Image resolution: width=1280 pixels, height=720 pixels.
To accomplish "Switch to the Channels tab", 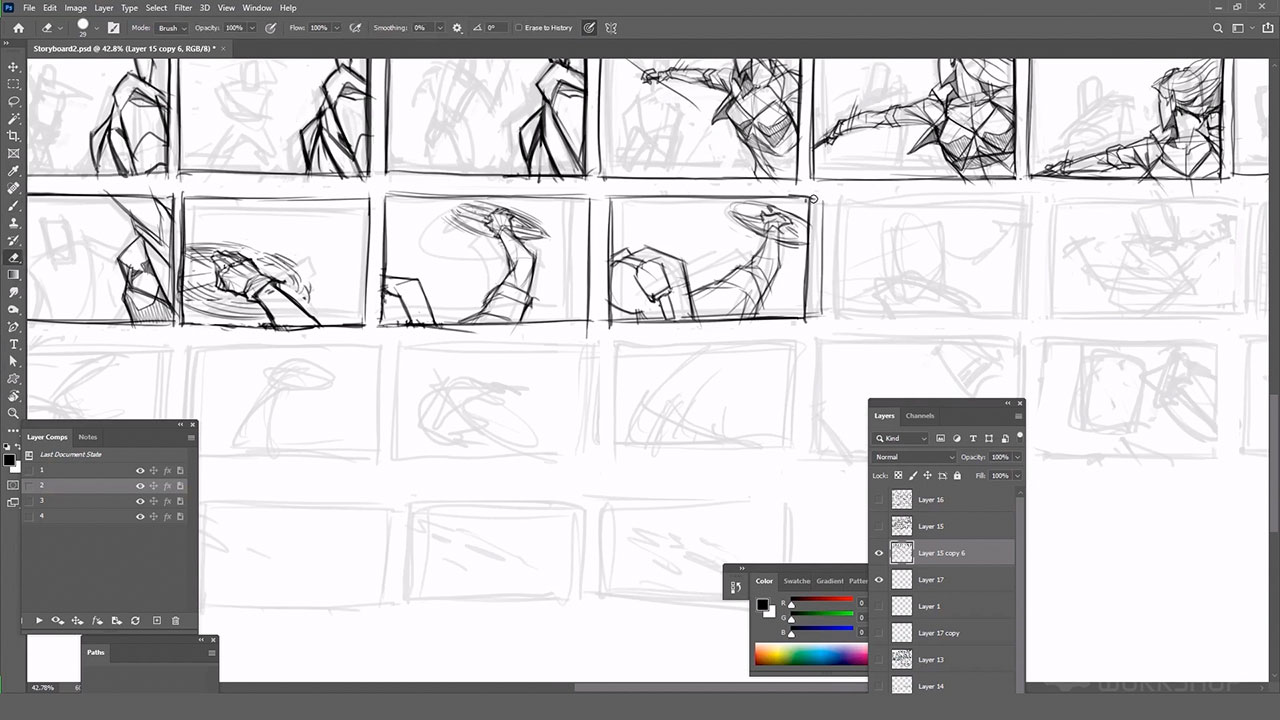I will 919,416.
